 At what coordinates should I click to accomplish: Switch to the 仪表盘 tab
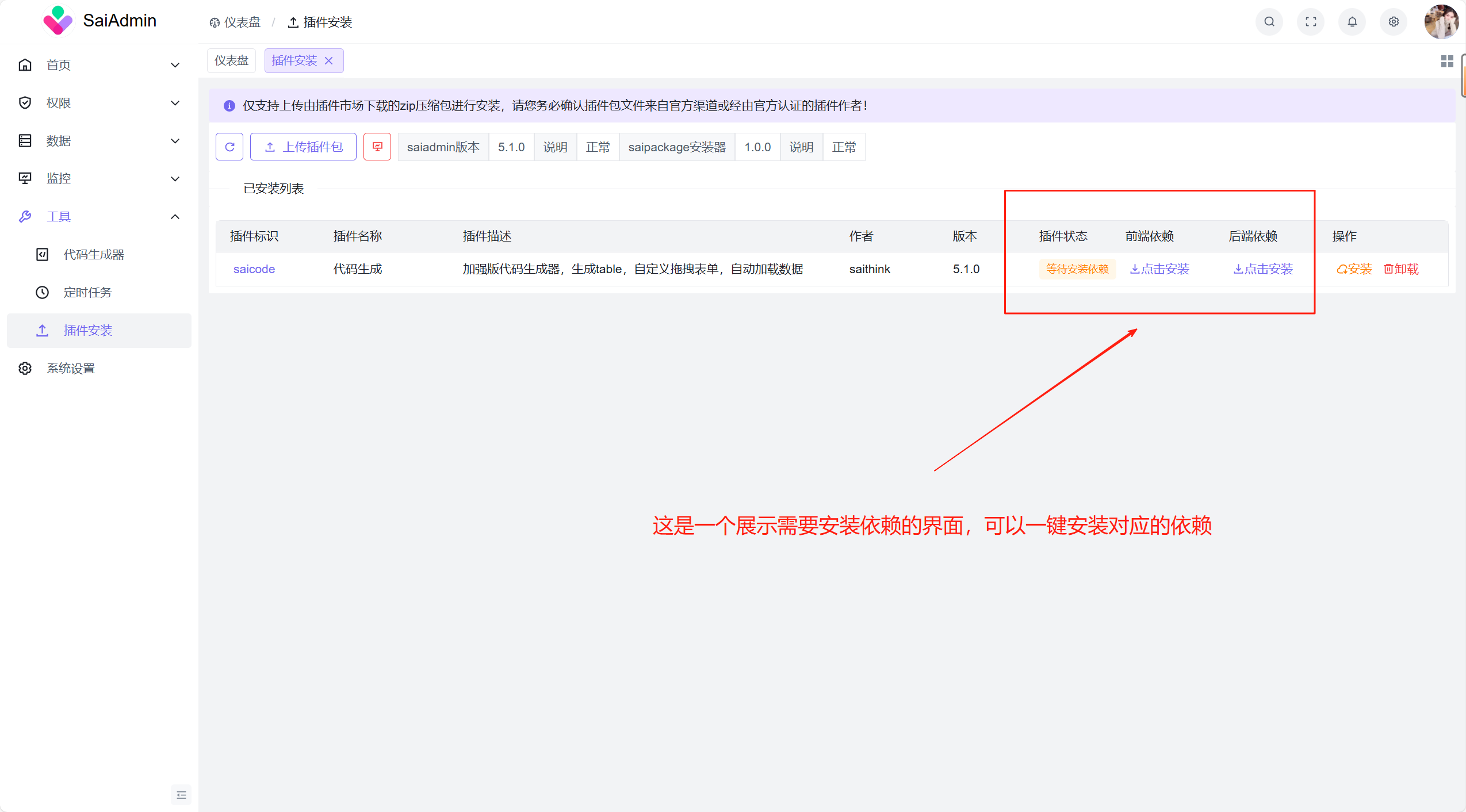click(x=231, y=60)
